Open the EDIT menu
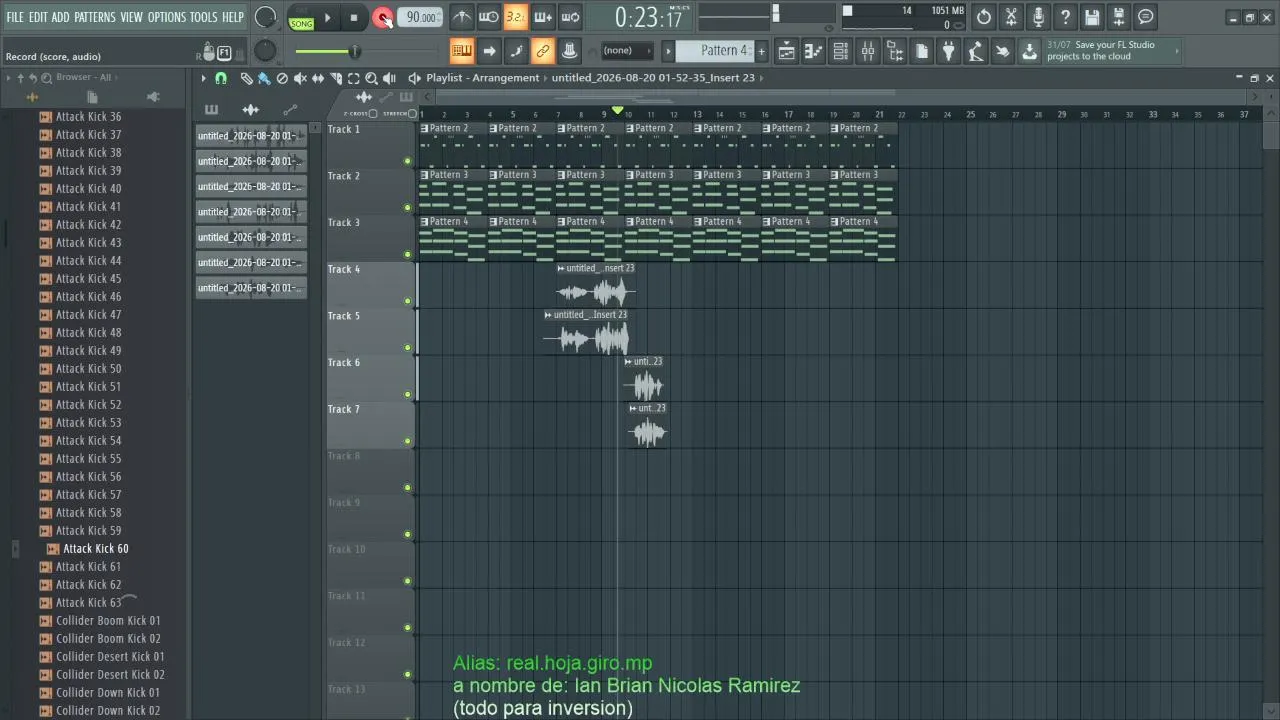Image resolution: width=1280 pixels, height=720 pixels. point(38,17)
